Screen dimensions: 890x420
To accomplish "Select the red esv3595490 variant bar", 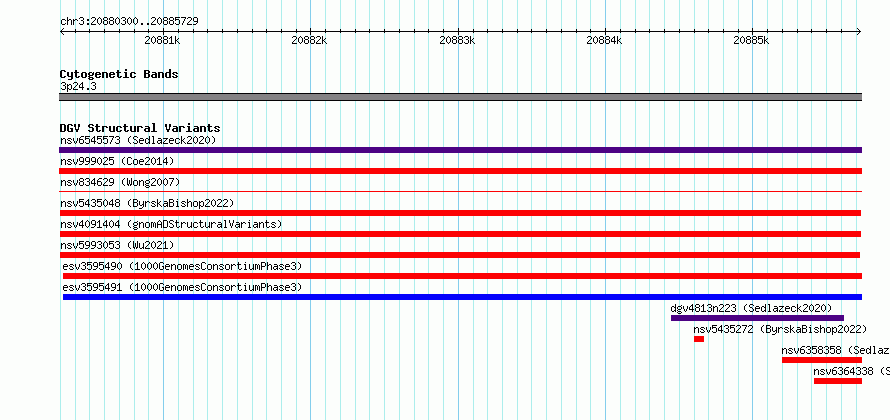I will (x=462, y=276).
